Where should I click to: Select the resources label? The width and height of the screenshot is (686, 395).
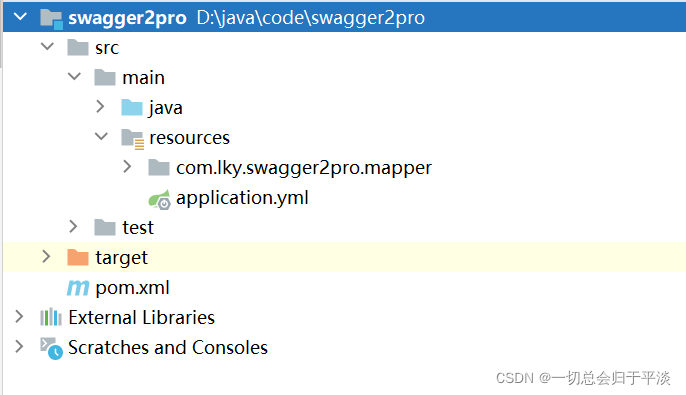189,138
